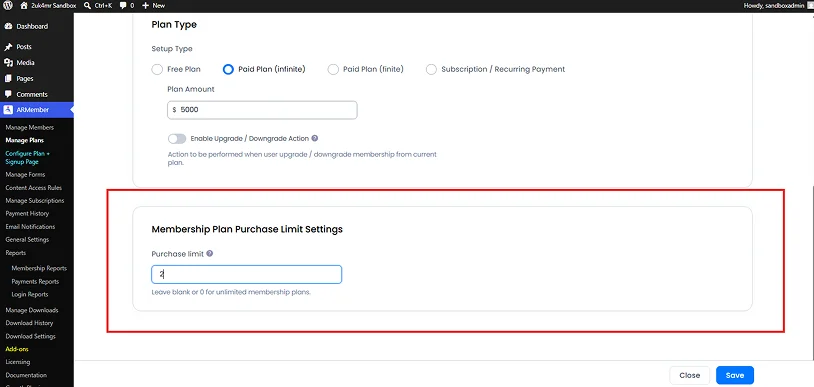Image resolution: width=814 pixels, height=387 pixels.
Task: Click help icon beside Enable Upgrade / Downgrade
Action: coord(315,139)
